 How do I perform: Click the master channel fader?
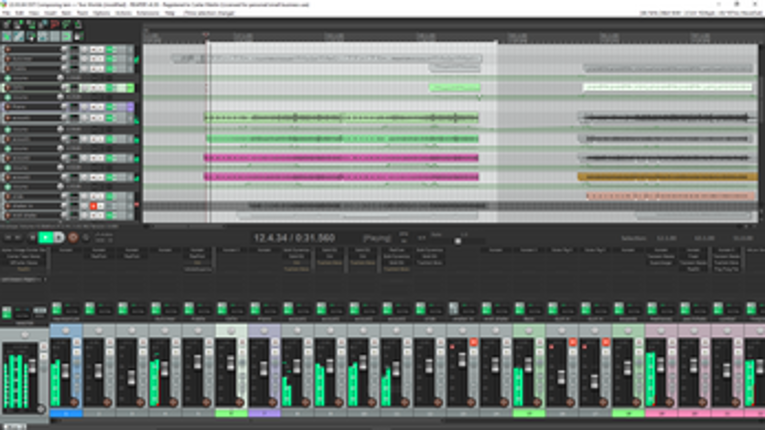[x=33, y=366]
